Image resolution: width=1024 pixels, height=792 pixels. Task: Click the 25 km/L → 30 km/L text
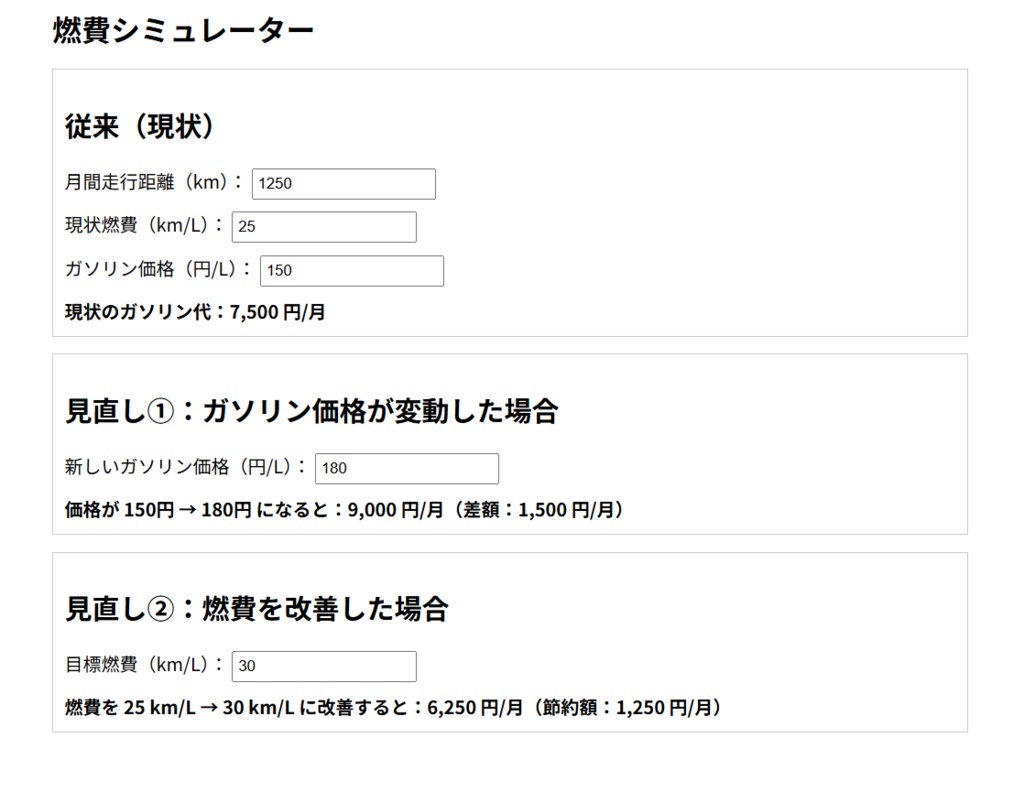point(209,708)
